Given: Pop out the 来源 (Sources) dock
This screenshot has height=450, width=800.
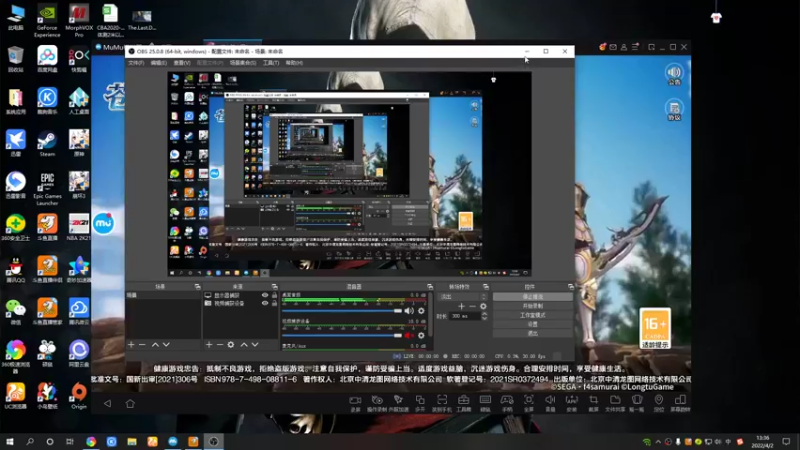Looking at the screenshot, I should 274,287.
